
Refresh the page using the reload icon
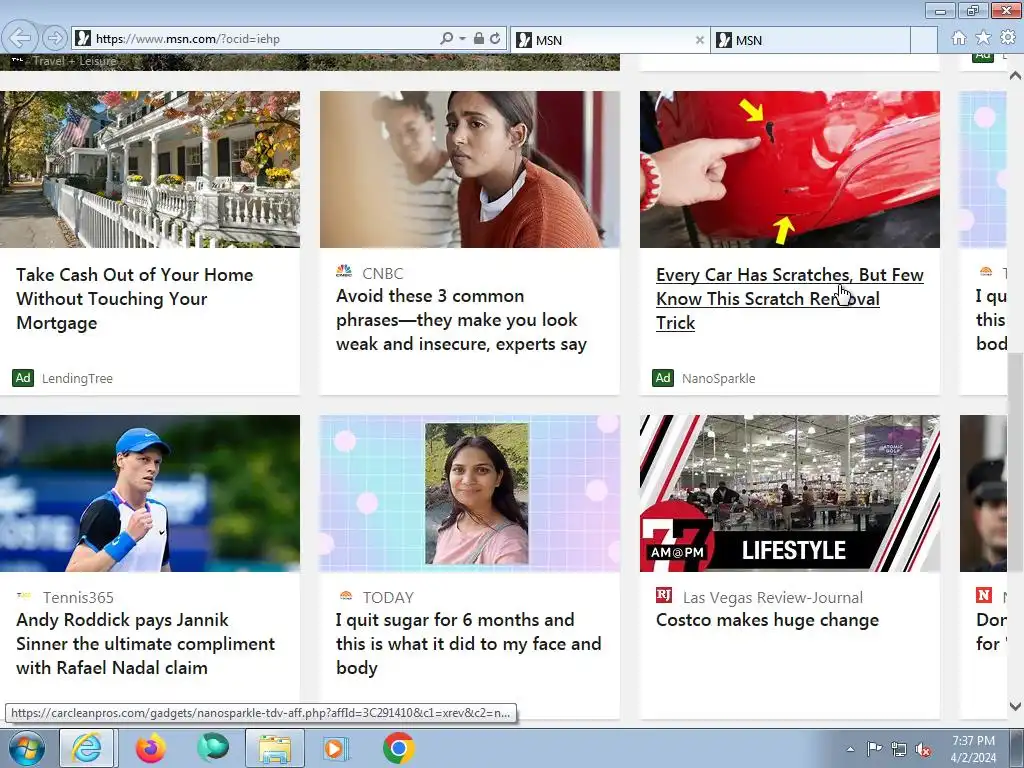(x=495, y=39)
